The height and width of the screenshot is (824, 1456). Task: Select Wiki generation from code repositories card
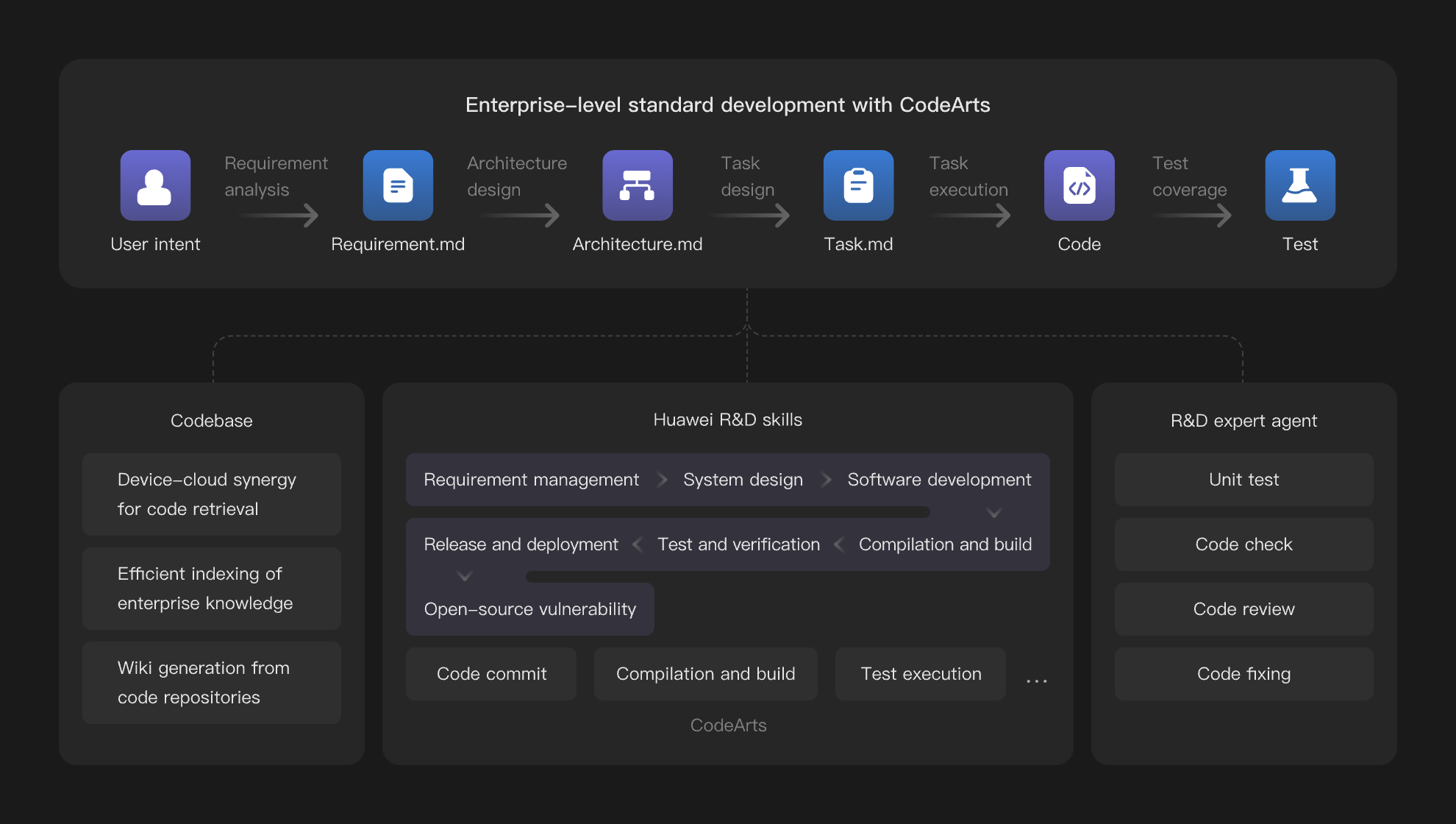[212, 683]
